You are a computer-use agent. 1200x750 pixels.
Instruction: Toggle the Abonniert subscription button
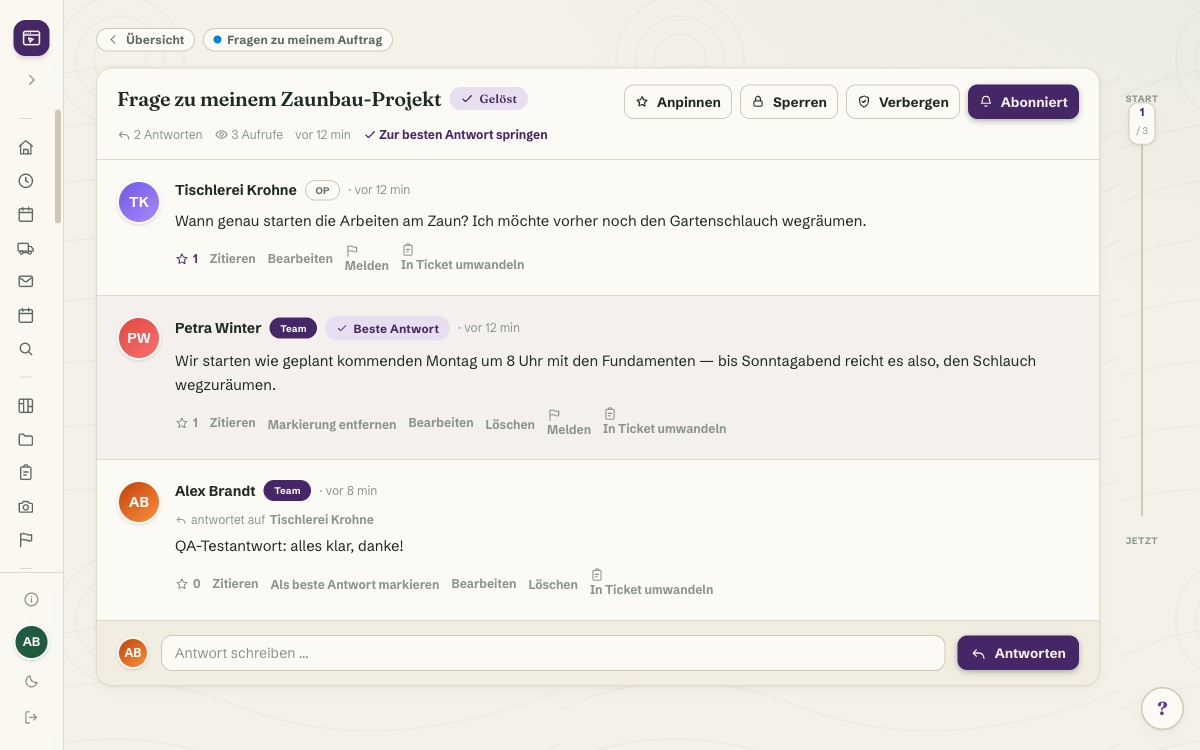point(1023,102)
